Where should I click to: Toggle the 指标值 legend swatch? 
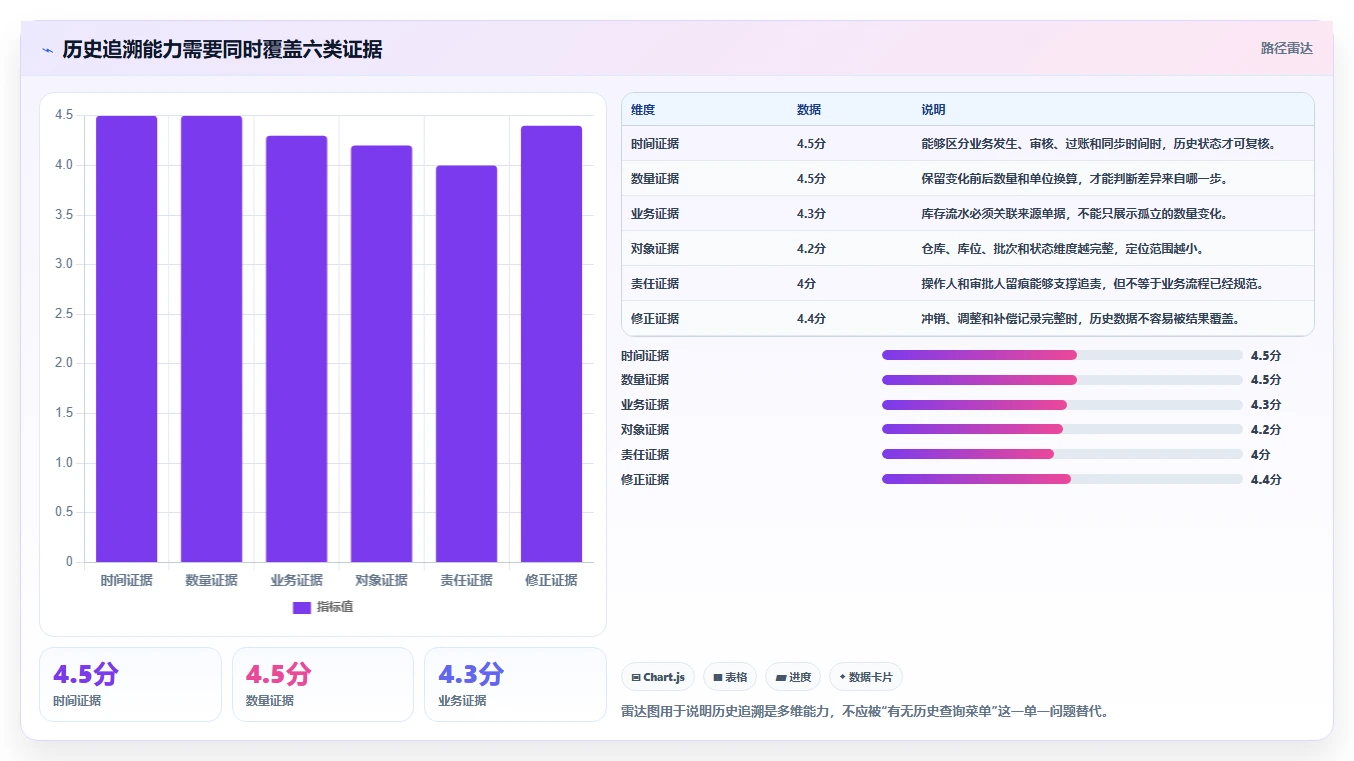pyautogui.click(x=302, y=607)
